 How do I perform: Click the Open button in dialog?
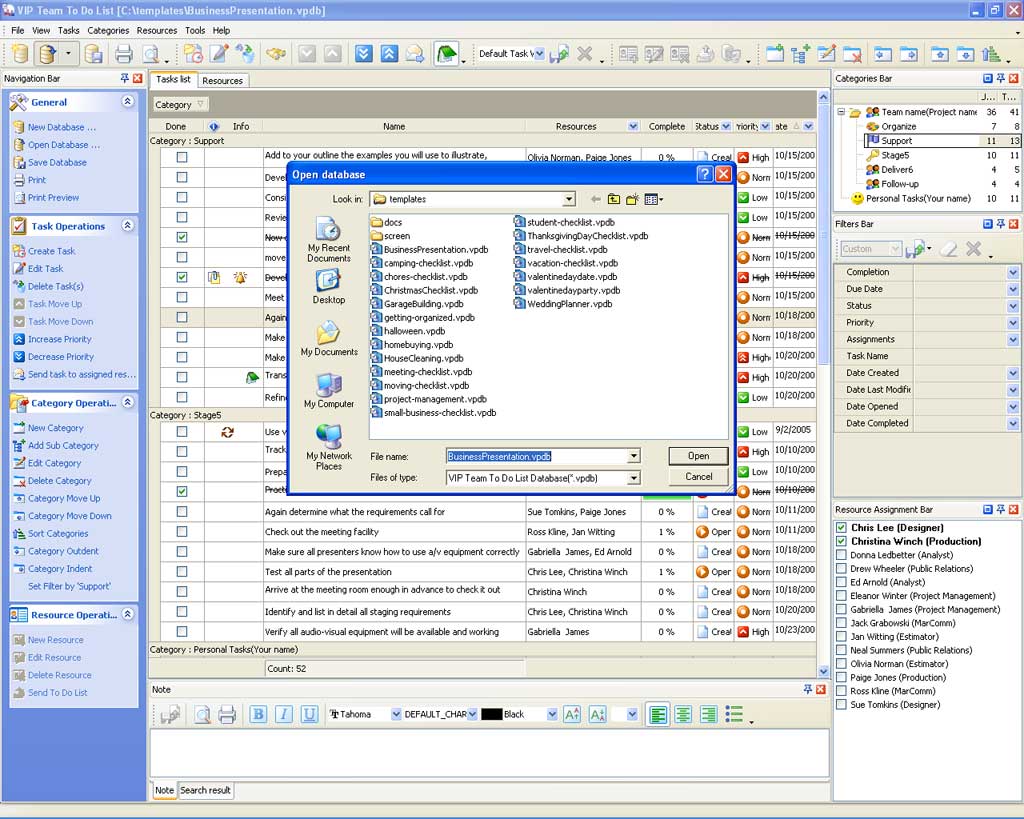[698, 456]
